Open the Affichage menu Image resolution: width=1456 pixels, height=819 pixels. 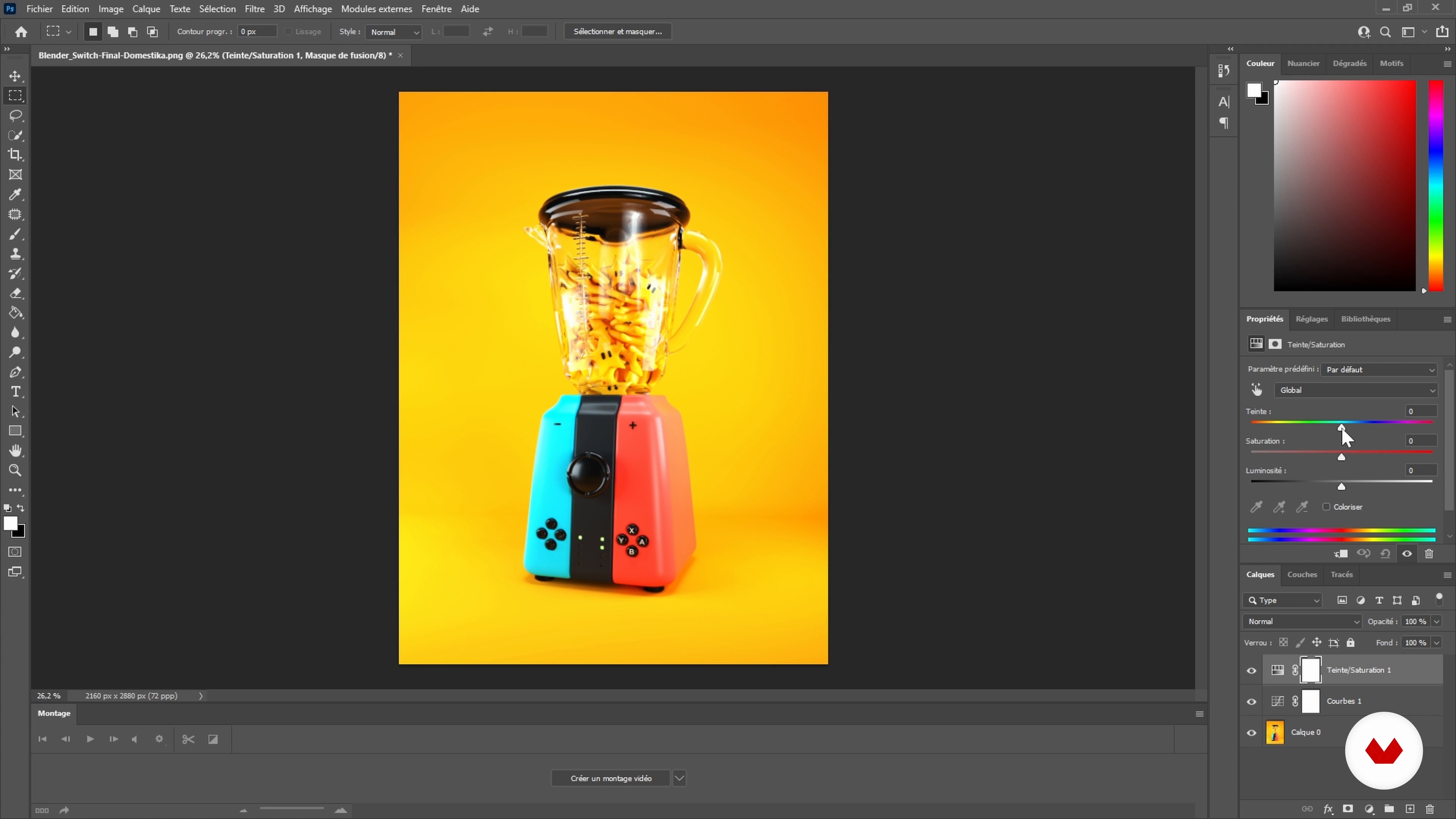312,9
